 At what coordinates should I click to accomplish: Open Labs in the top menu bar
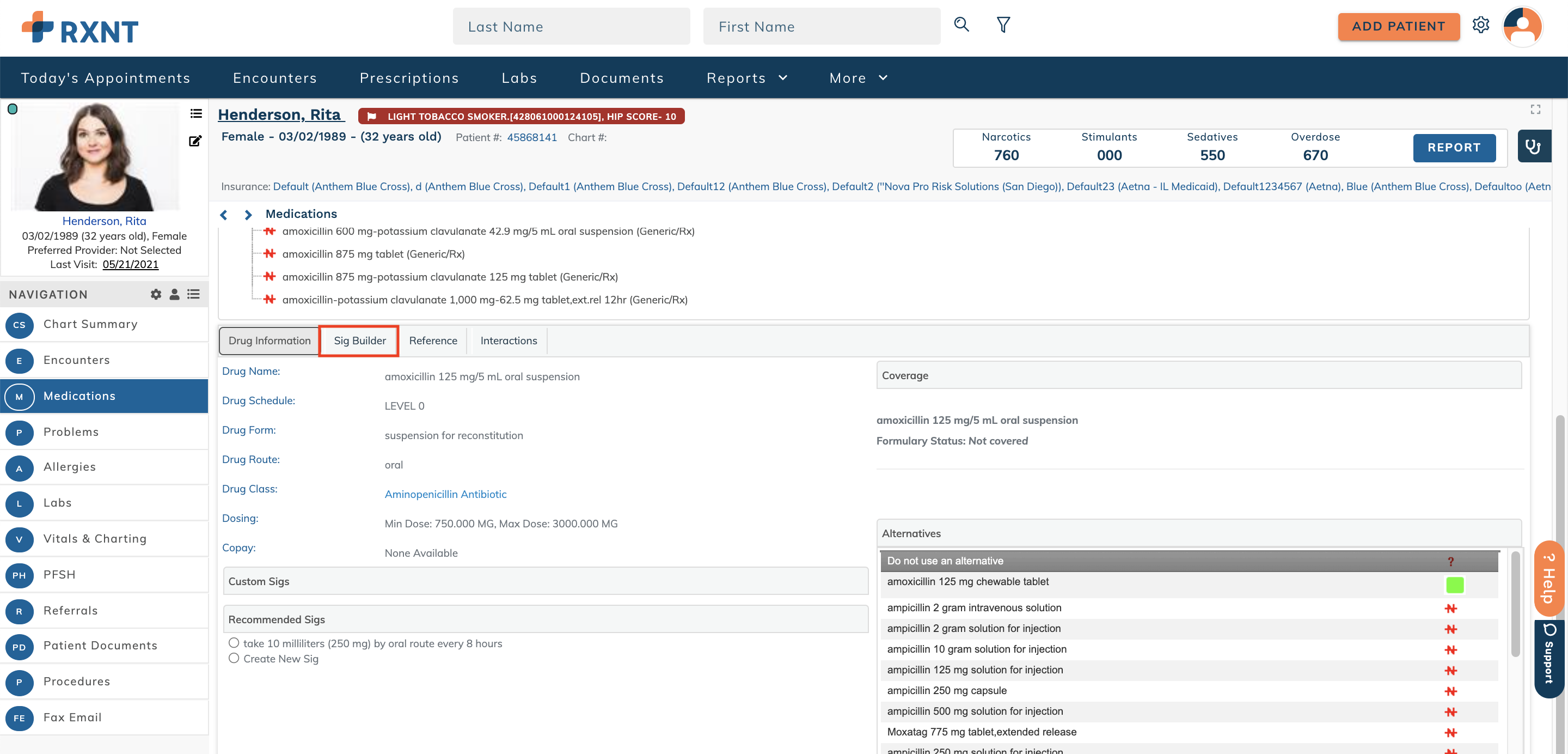pos(519,78)
